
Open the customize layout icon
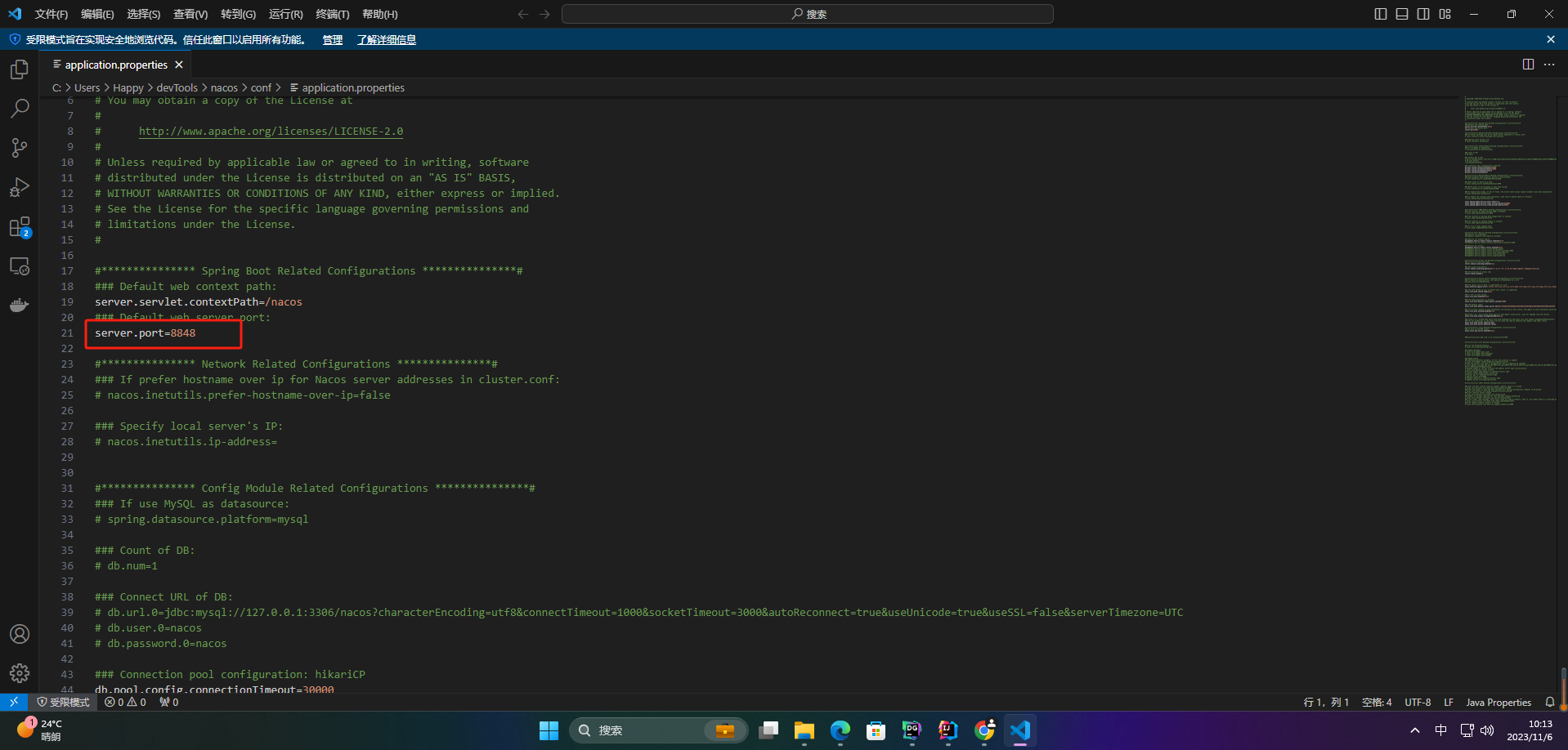point(1445,14)
